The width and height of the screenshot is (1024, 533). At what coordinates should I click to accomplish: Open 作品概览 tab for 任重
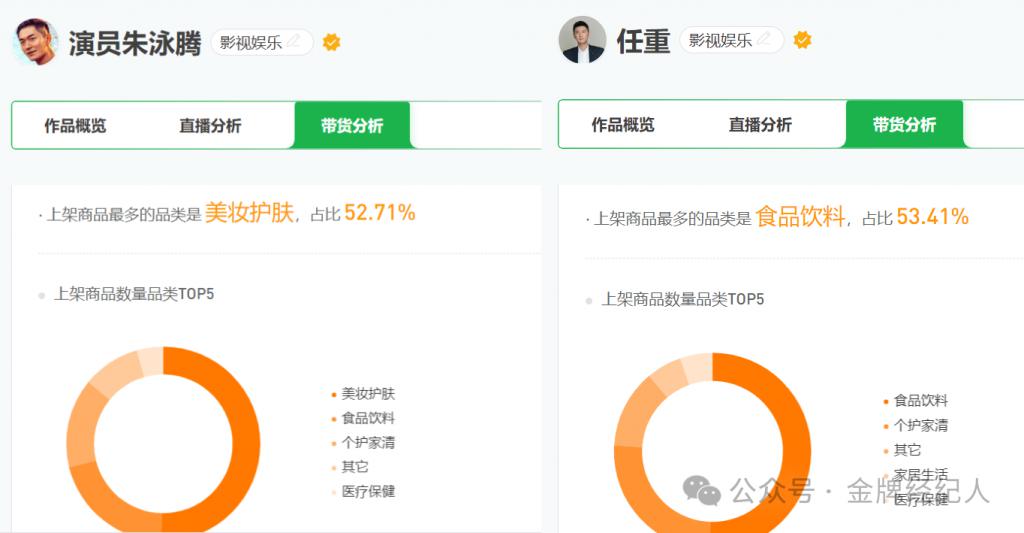(x=623, y=125)
